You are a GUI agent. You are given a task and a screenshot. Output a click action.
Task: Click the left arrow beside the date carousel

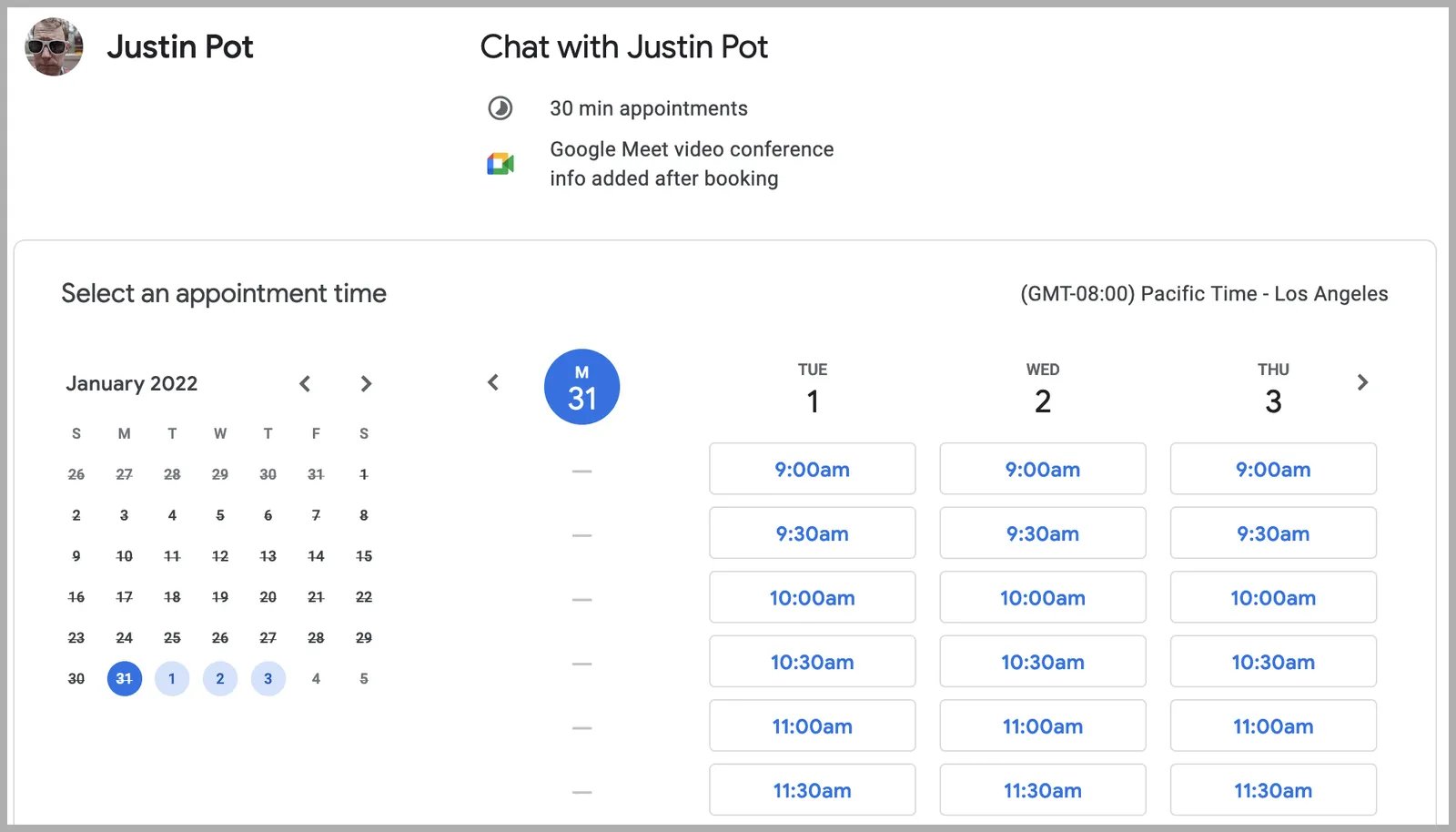coord(493,383)
